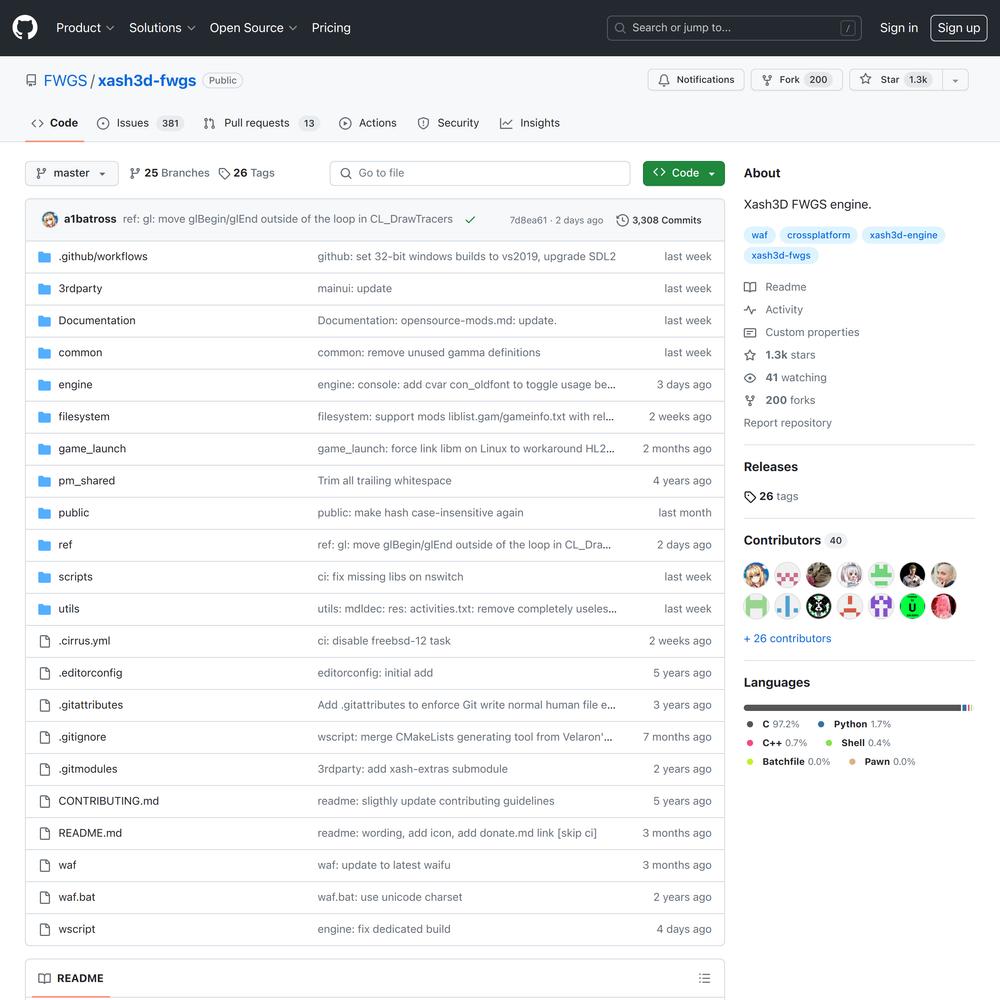Open the Documentation folder icon

coord(44,321)
